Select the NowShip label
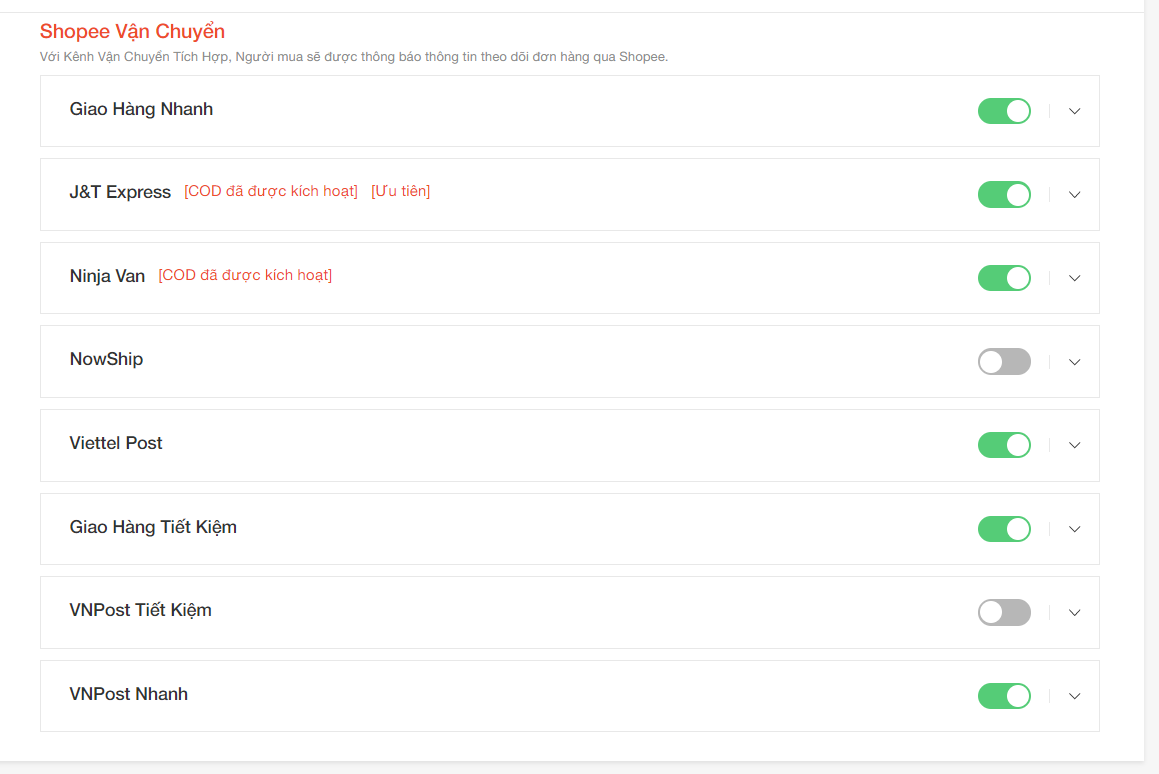This screenshot has width=1159, height=774. 106,359
